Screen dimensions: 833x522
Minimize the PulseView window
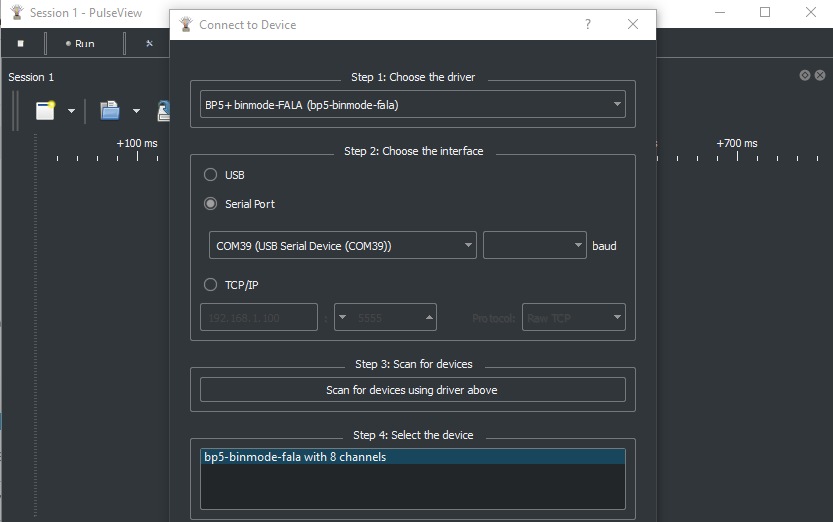(x=720, y=12)
